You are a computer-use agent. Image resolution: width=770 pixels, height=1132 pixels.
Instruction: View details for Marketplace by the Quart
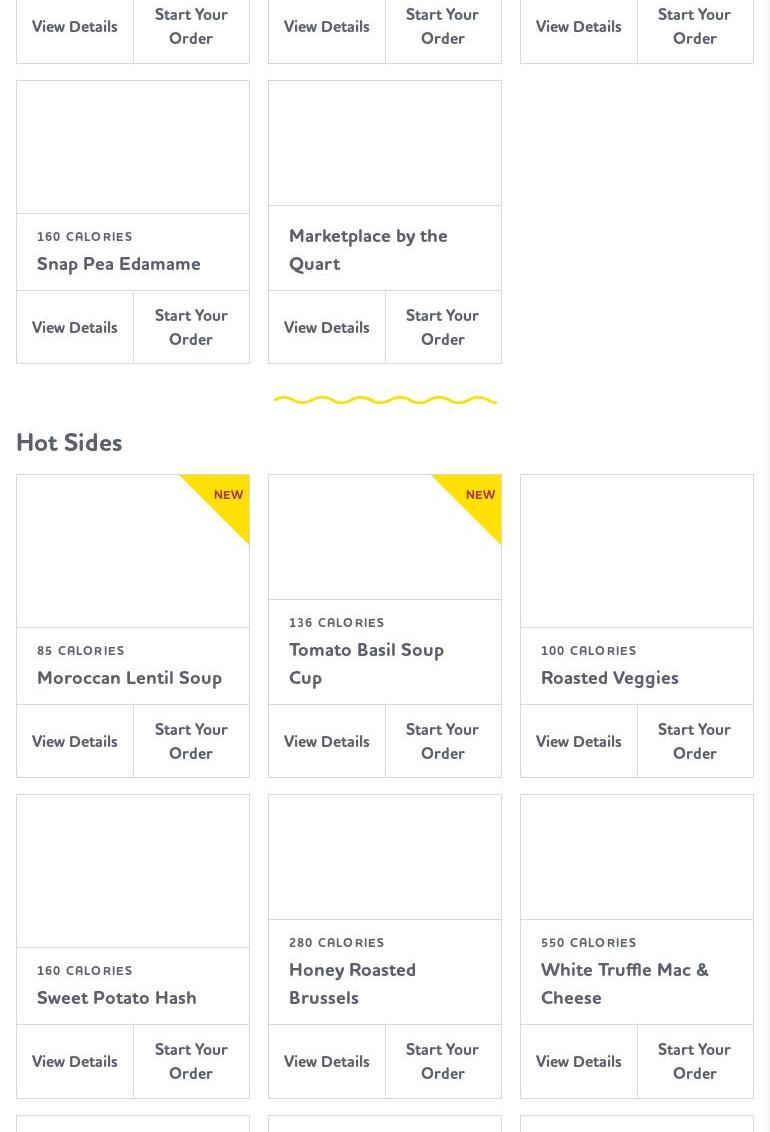[x=327, y=327]
